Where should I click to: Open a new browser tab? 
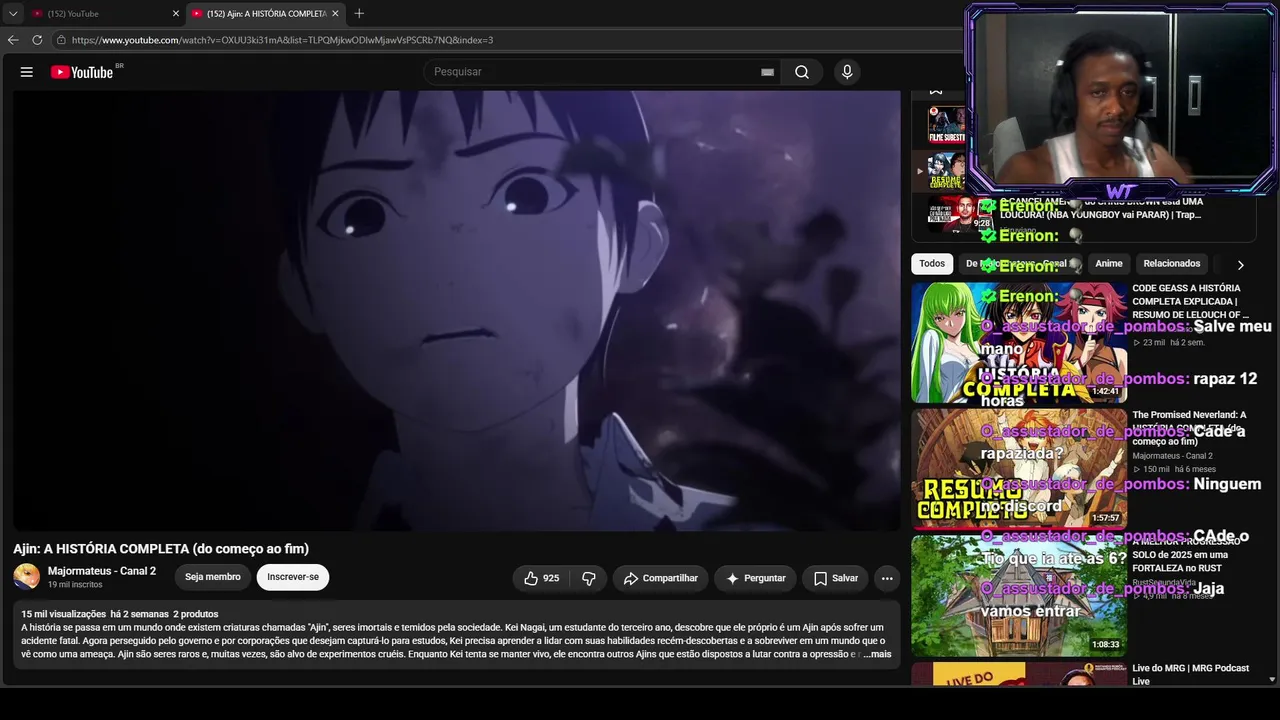(x=359, y=13)
